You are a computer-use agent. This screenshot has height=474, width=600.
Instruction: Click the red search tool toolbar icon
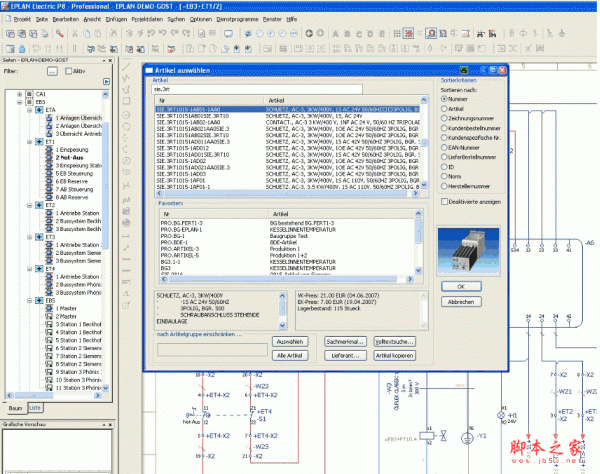(60, 32)
